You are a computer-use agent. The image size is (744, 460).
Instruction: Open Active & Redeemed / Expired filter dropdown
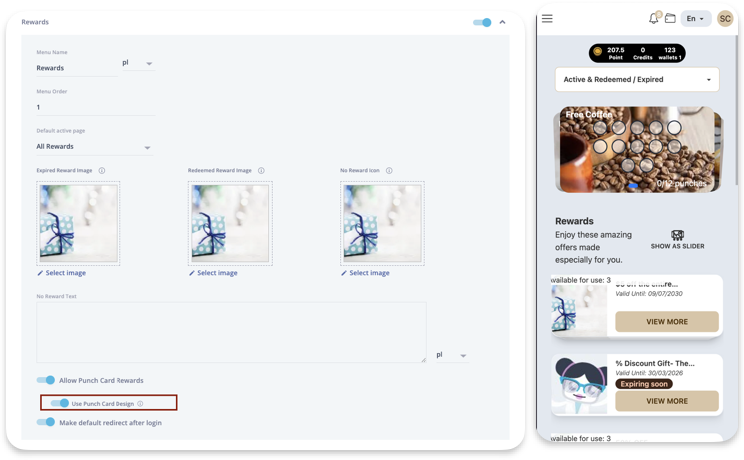click(x=637, y=79)
